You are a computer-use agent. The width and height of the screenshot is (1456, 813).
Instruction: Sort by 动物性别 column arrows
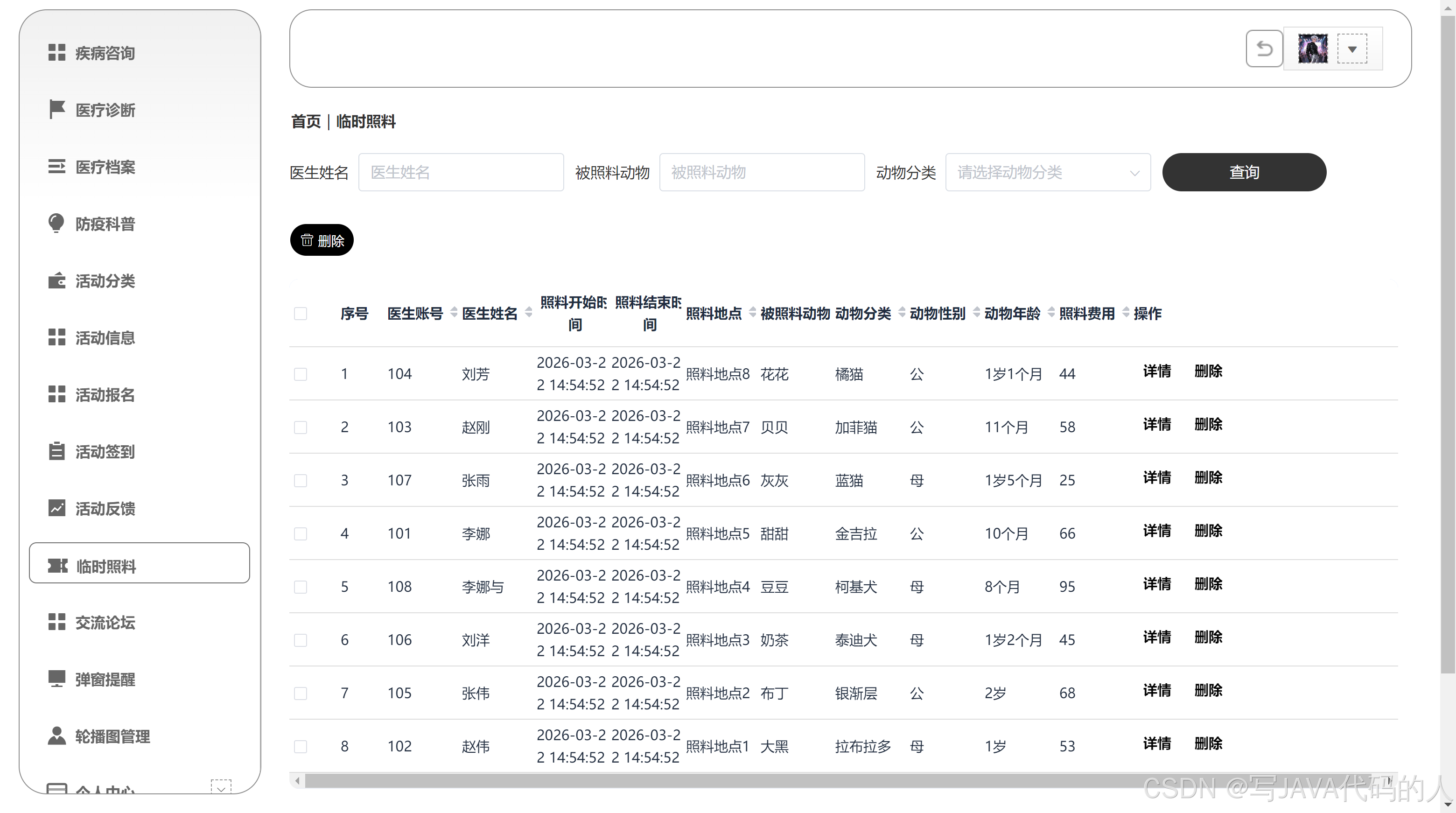[976, 313]
